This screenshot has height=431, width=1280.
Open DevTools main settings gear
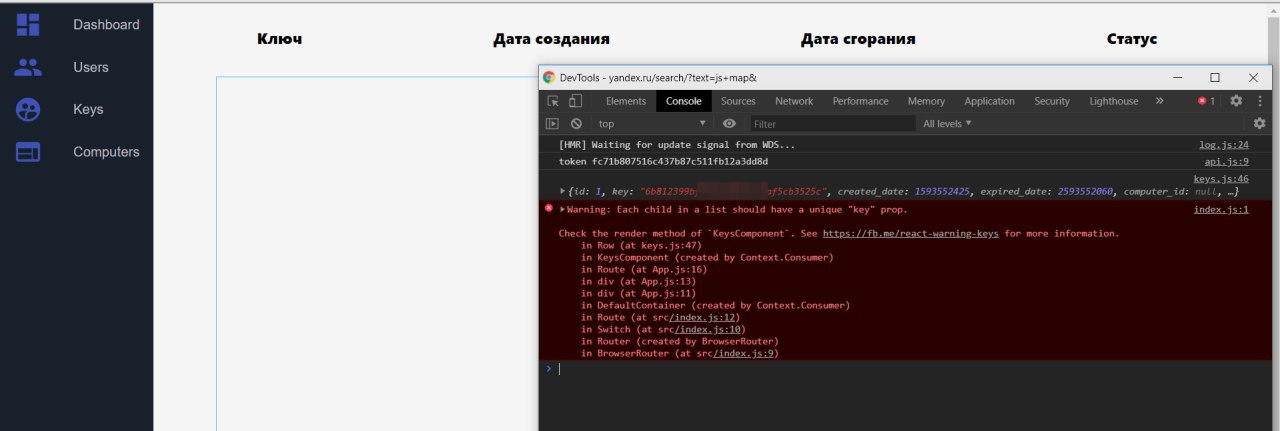pyautogui.click(x=1236, y=101)
